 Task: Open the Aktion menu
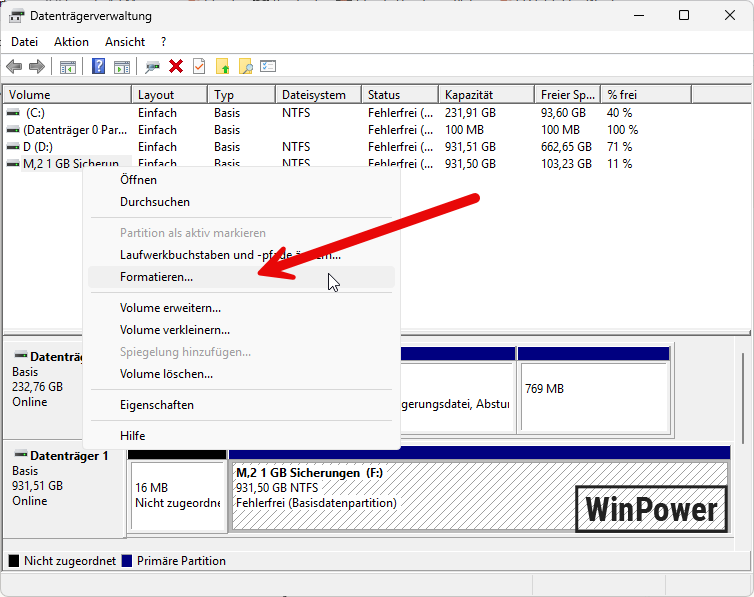click(71, 42)
